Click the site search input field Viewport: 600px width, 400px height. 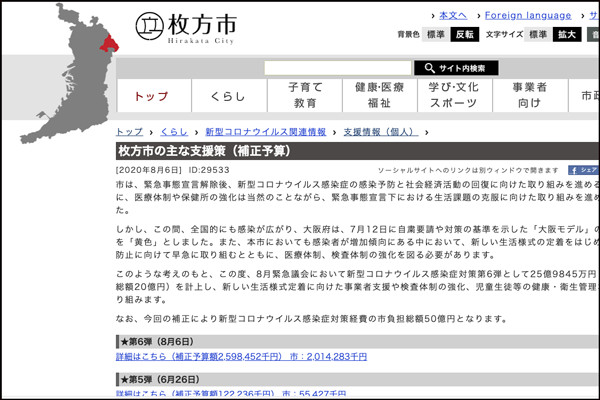point(337,68)
